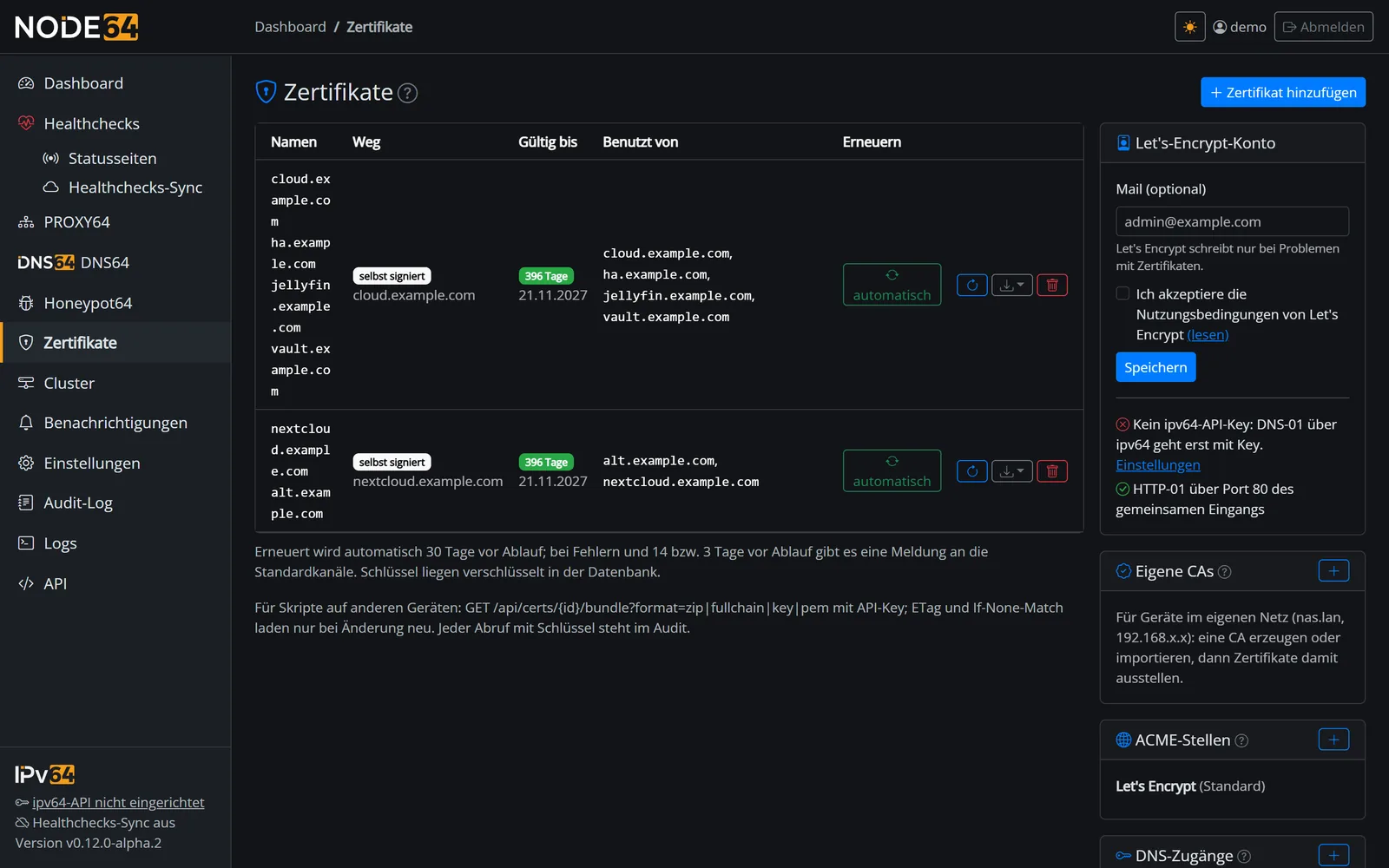The height and width of the screenshot is (868, 1389).
Task: Open download dropdown for nextcloud.example.com certificate
Action: [x=1011, y=471]
